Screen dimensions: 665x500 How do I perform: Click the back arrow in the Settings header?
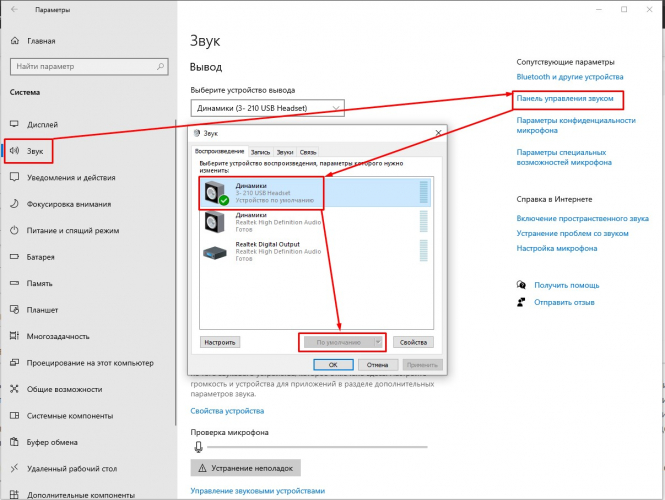coord(14,9)
